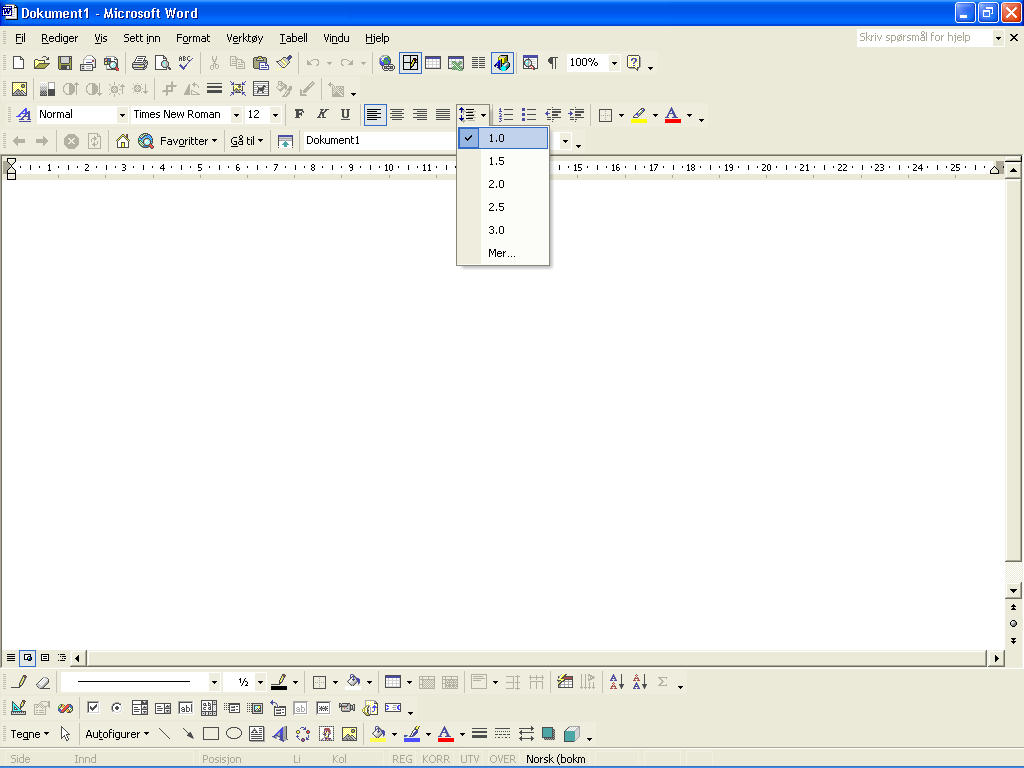Apply bulleted list formatting
This screenshot has width=1024, height=768.
529,115
